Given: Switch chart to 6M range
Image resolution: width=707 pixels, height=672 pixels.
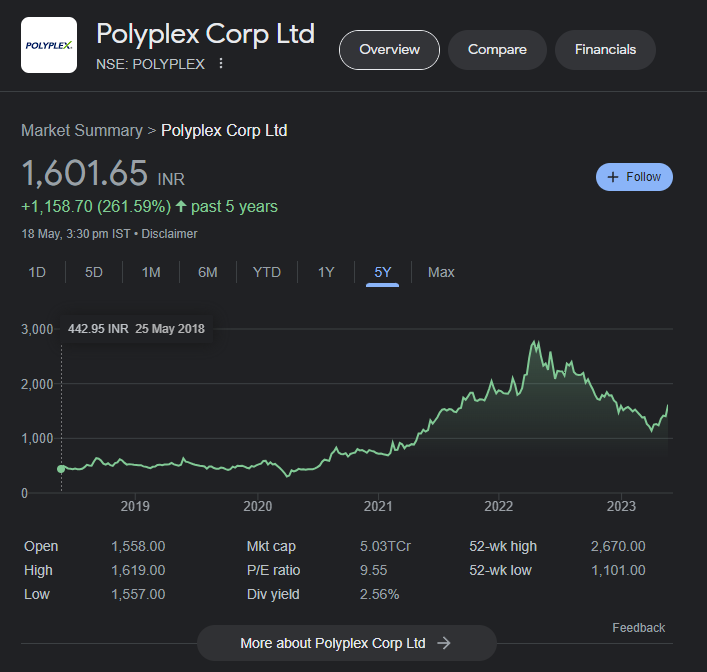Looking at the screenshot, I should (208, 272).
